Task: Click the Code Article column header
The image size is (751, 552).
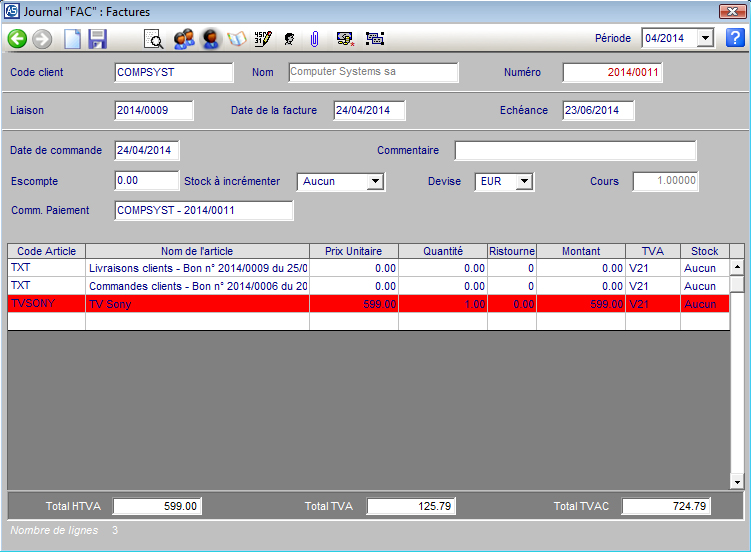Action: [x=46, y=251]
